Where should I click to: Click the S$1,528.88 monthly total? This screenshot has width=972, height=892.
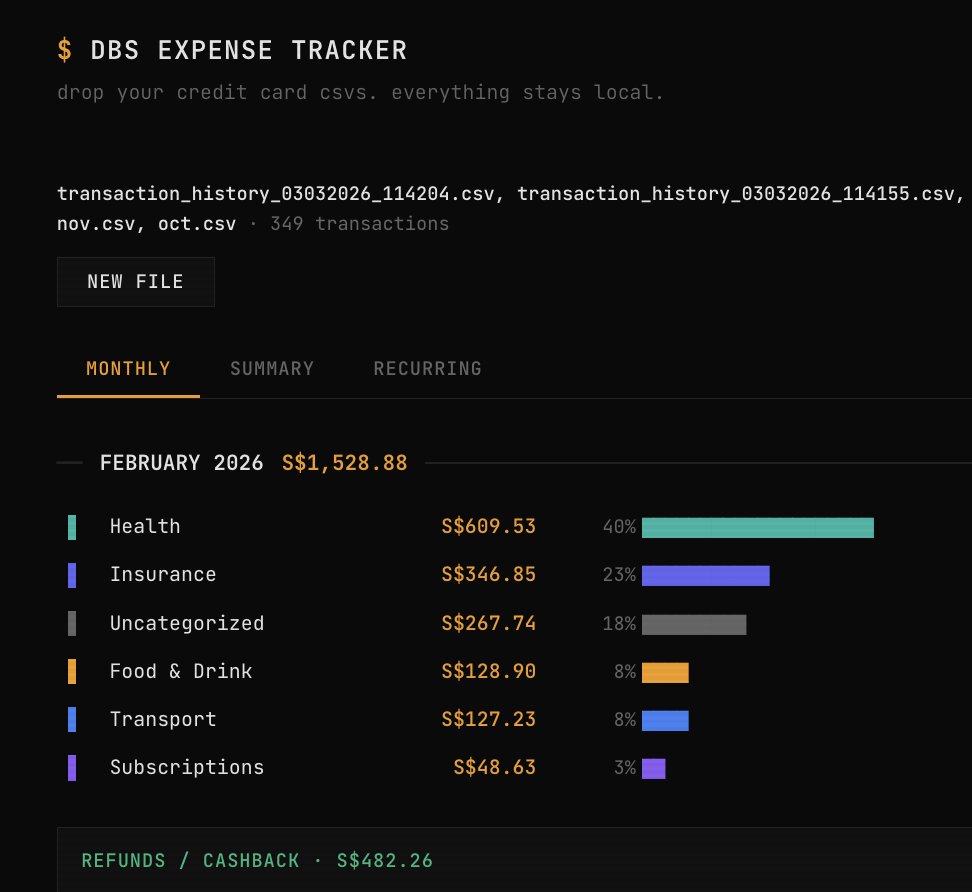point(345,463)
